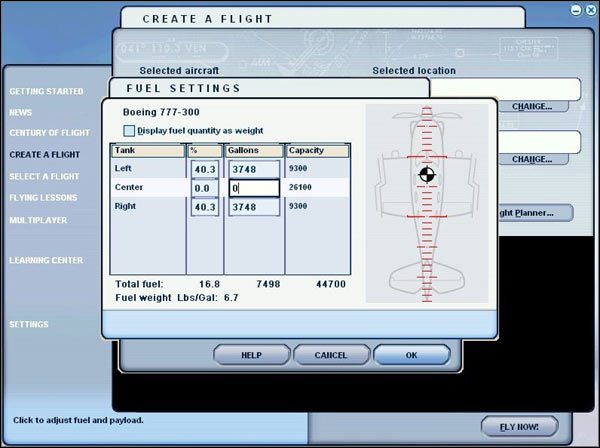Open News in sidebar
The width and height of the screenshot is (600, 448).
tap(21, 112)
